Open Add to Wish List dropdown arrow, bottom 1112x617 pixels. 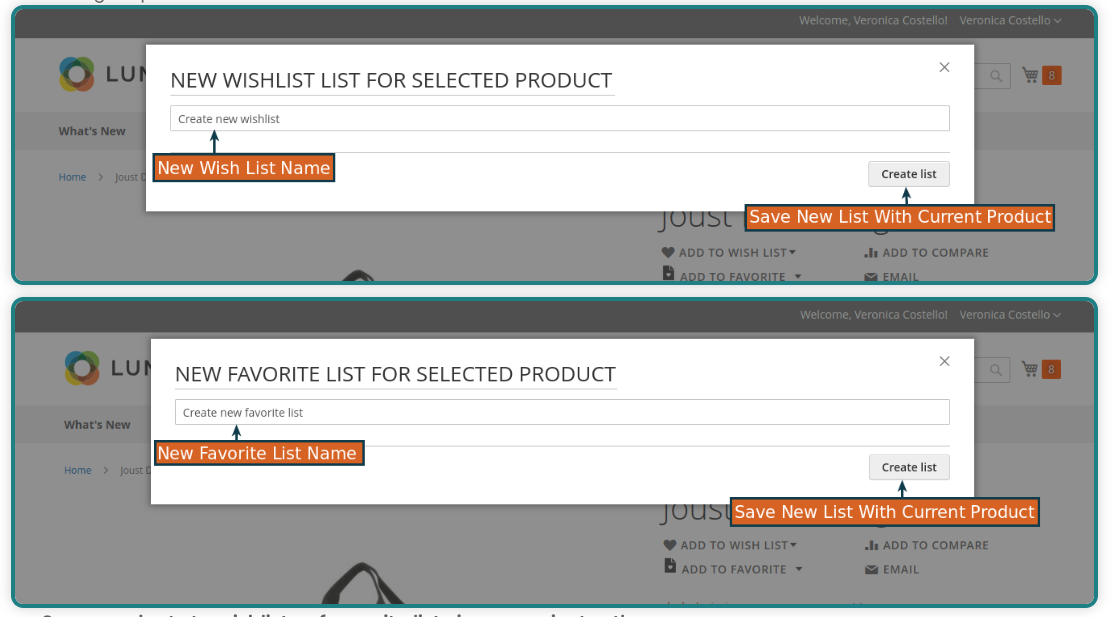793,545
